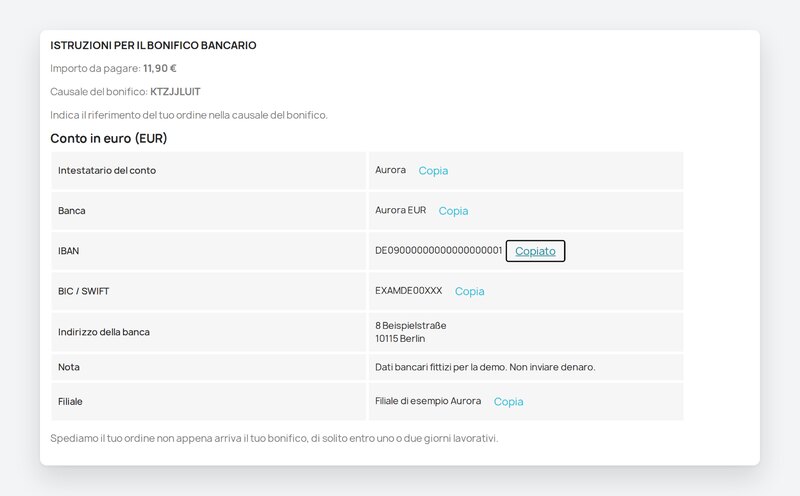
Task: Click the Copiato link next to IBAN
Action: pyautogui.click(x=535, y=251)
